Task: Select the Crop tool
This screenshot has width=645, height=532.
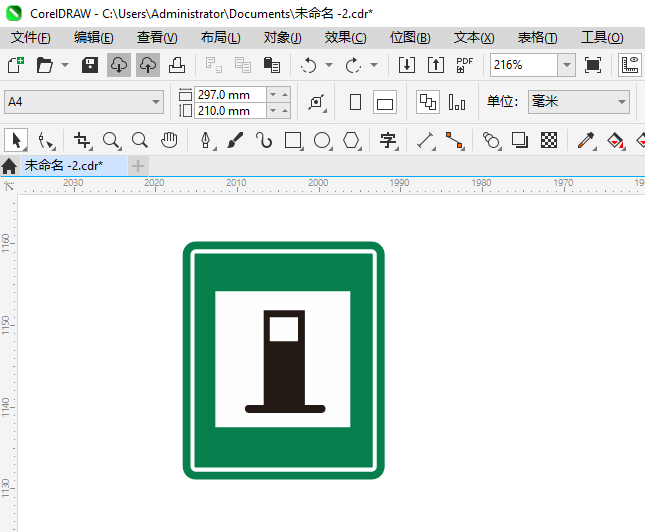Action: [82, 140]
